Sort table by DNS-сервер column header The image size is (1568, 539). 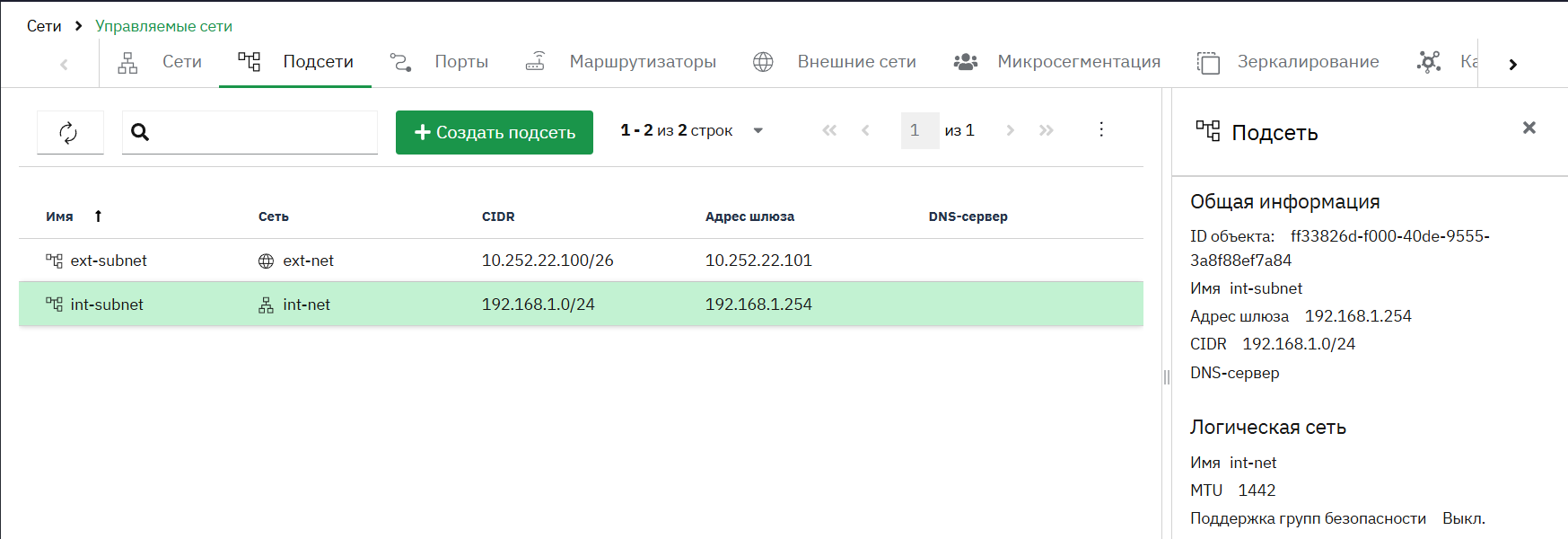[968, 216]
